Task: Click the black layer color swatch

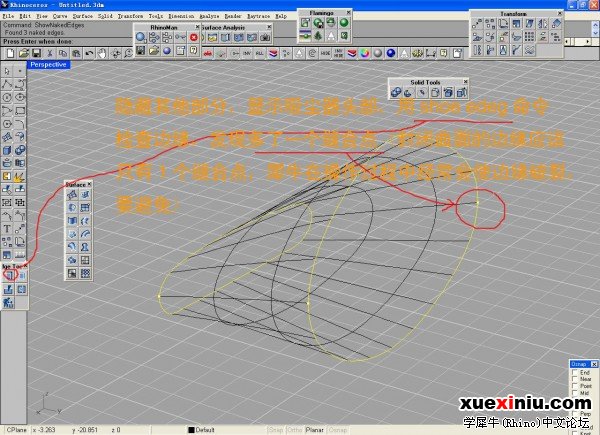Action: pos(191,430)
